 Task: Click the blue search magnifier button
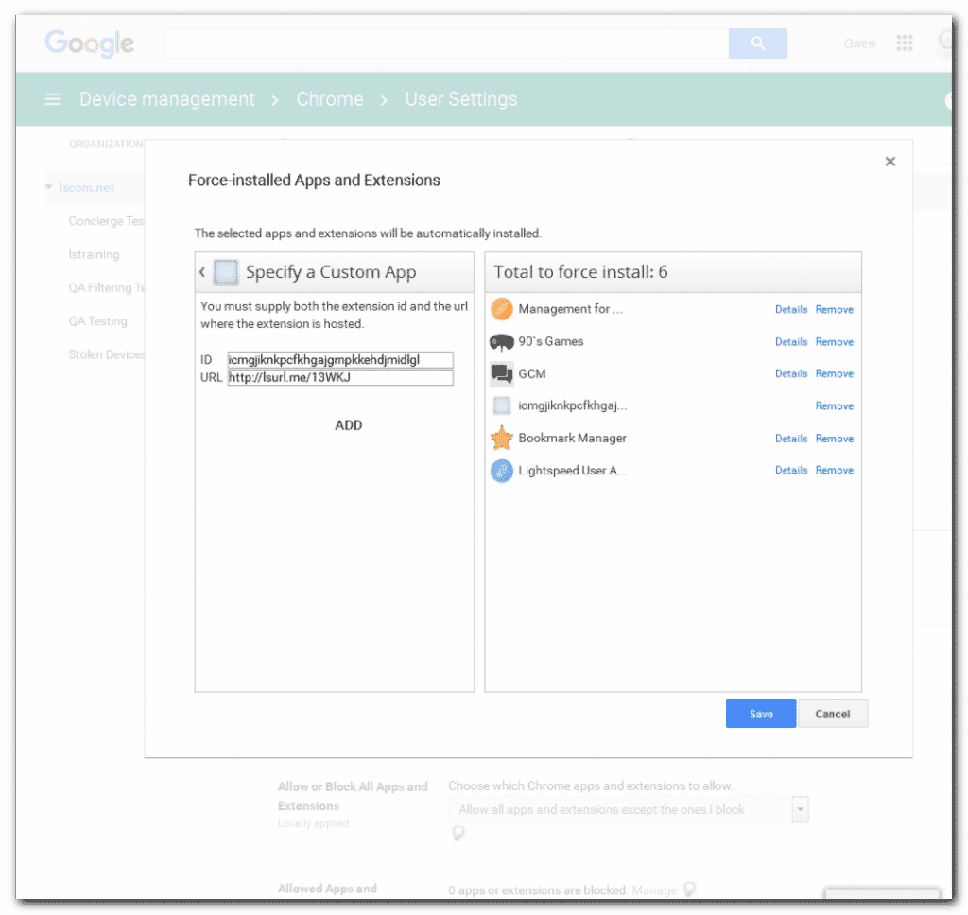757,43
